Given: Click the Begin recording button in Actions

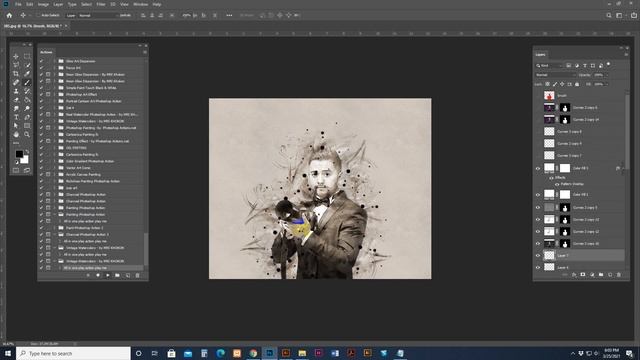Looking at the screenshot, I should (x=98, y=276).
